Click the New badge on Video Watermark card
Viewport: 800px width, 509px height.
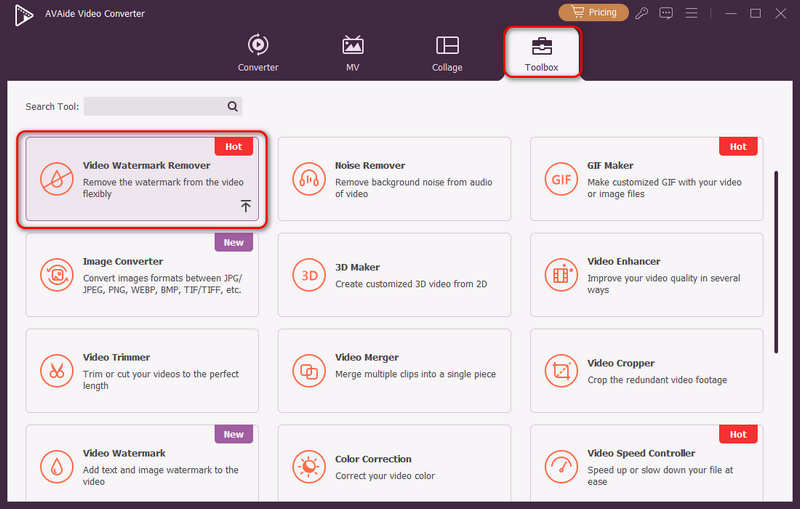(x=234, y=434)
